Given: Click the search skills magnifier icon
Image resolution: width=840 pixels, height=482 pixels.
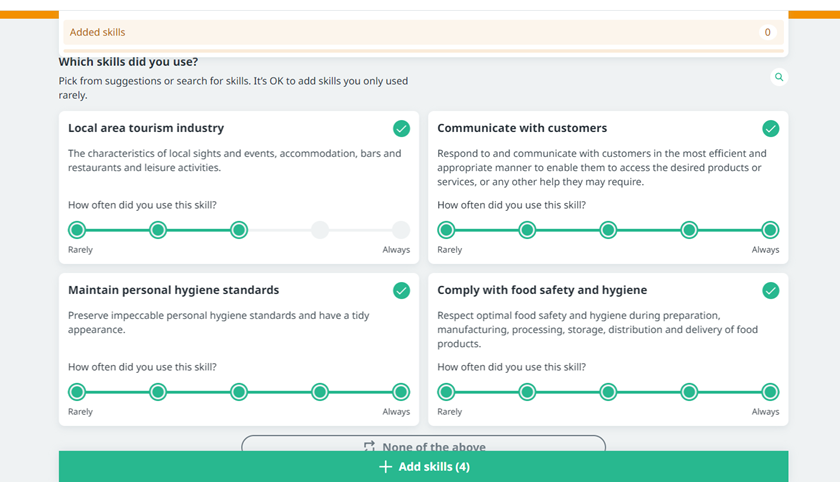Looking at the screenshot, I should point(779,77).
